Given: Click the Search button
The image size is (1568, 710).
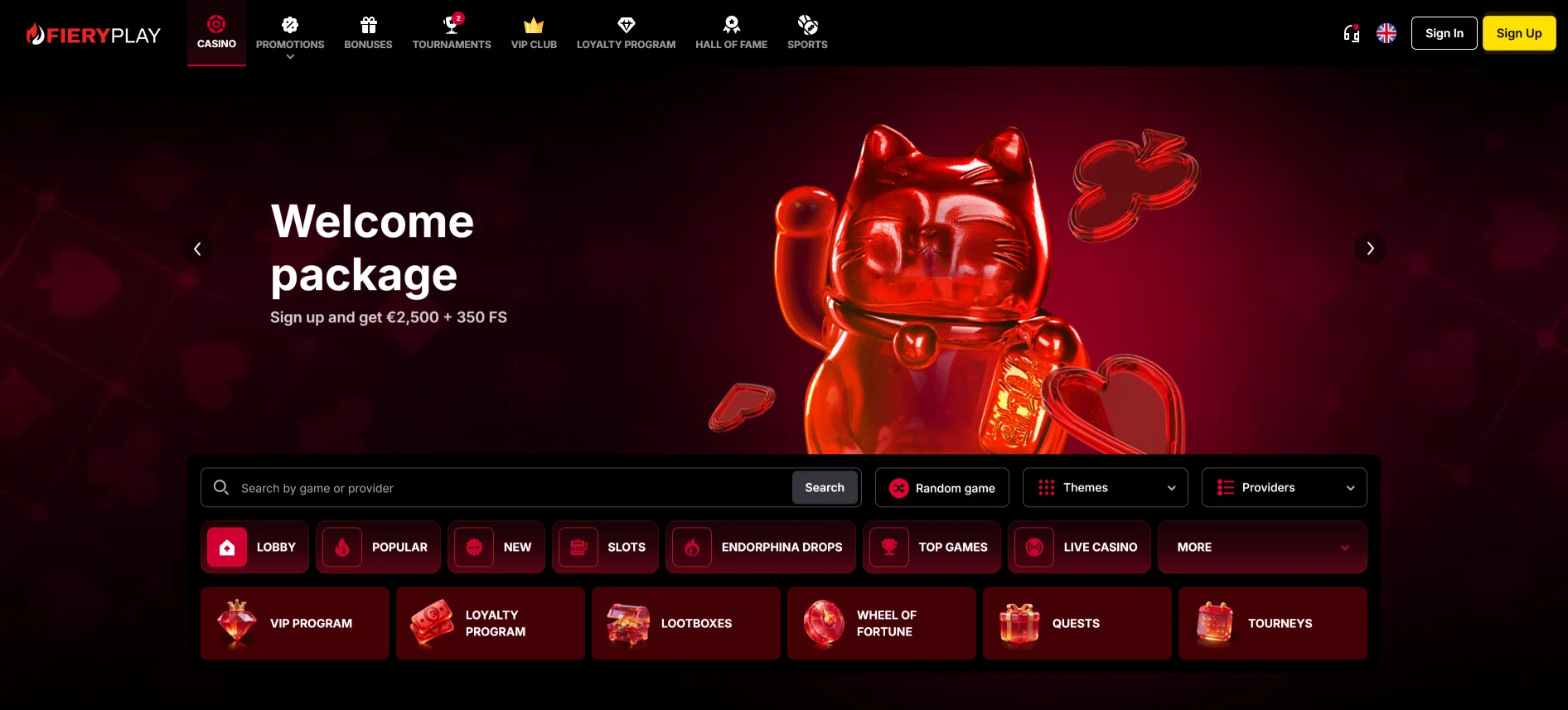Looking at the screenshot, I should [825, 488].
